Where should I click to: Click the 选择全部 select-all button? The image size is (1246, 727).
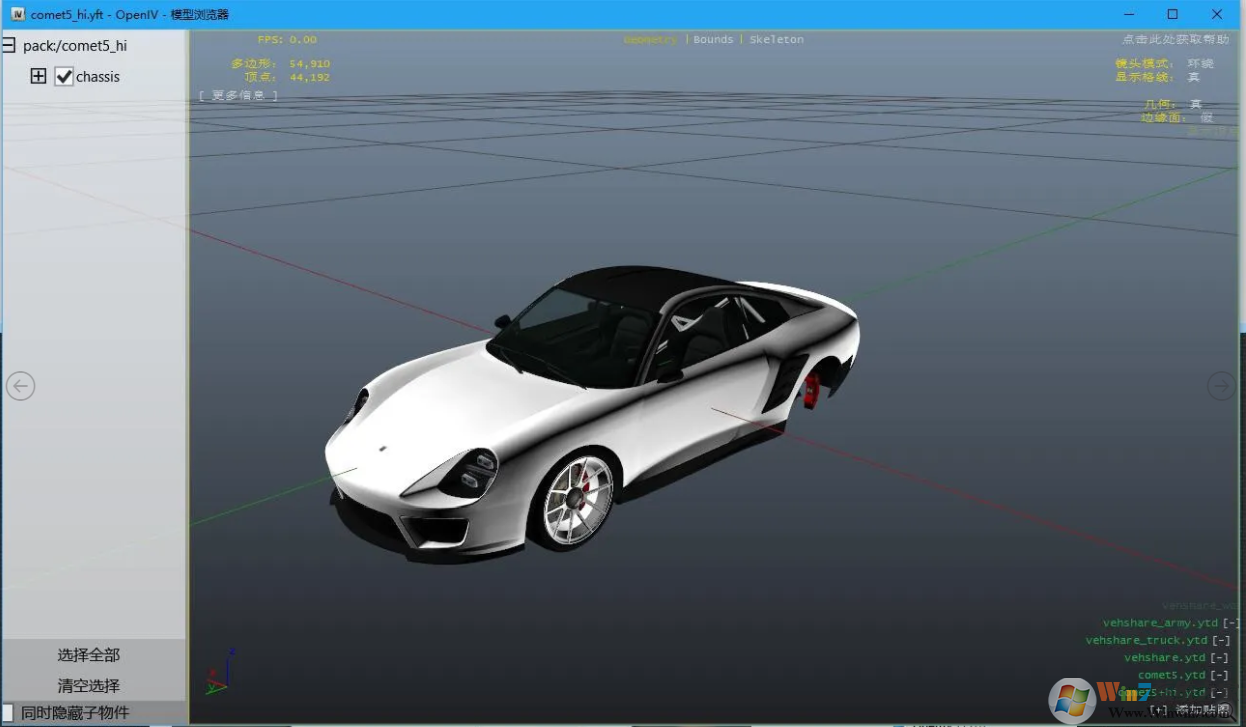[90, 655]
